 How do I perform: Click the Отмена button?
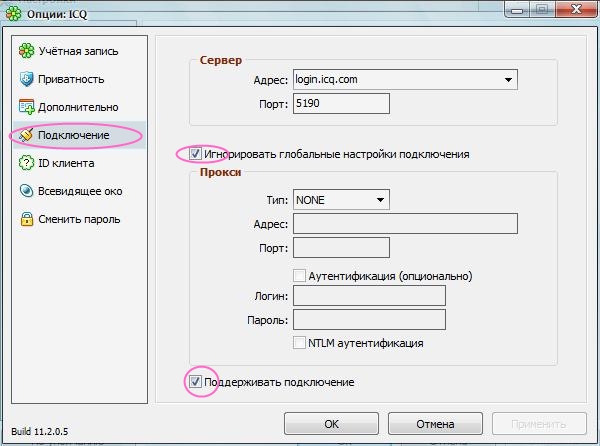coord(435,423)
